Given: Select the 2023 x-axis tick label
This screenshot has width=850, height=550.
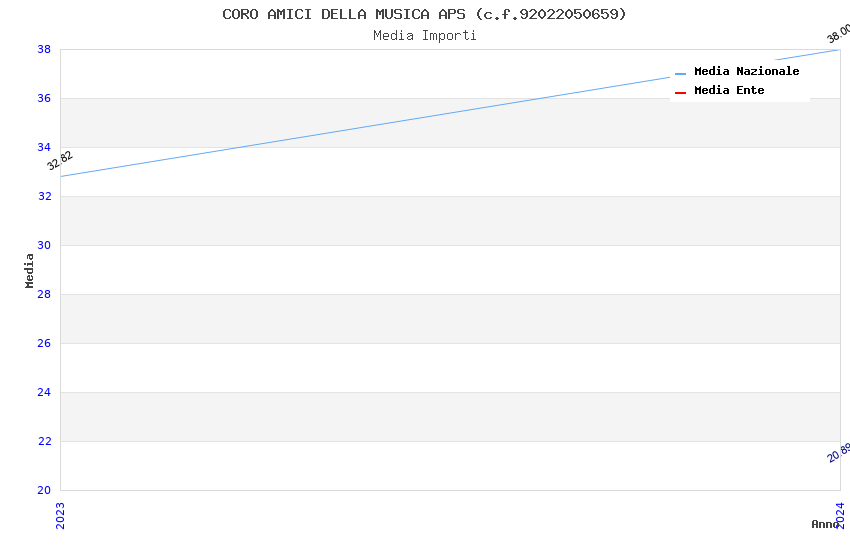Looking at the screenshot, I should click(60, 515).
